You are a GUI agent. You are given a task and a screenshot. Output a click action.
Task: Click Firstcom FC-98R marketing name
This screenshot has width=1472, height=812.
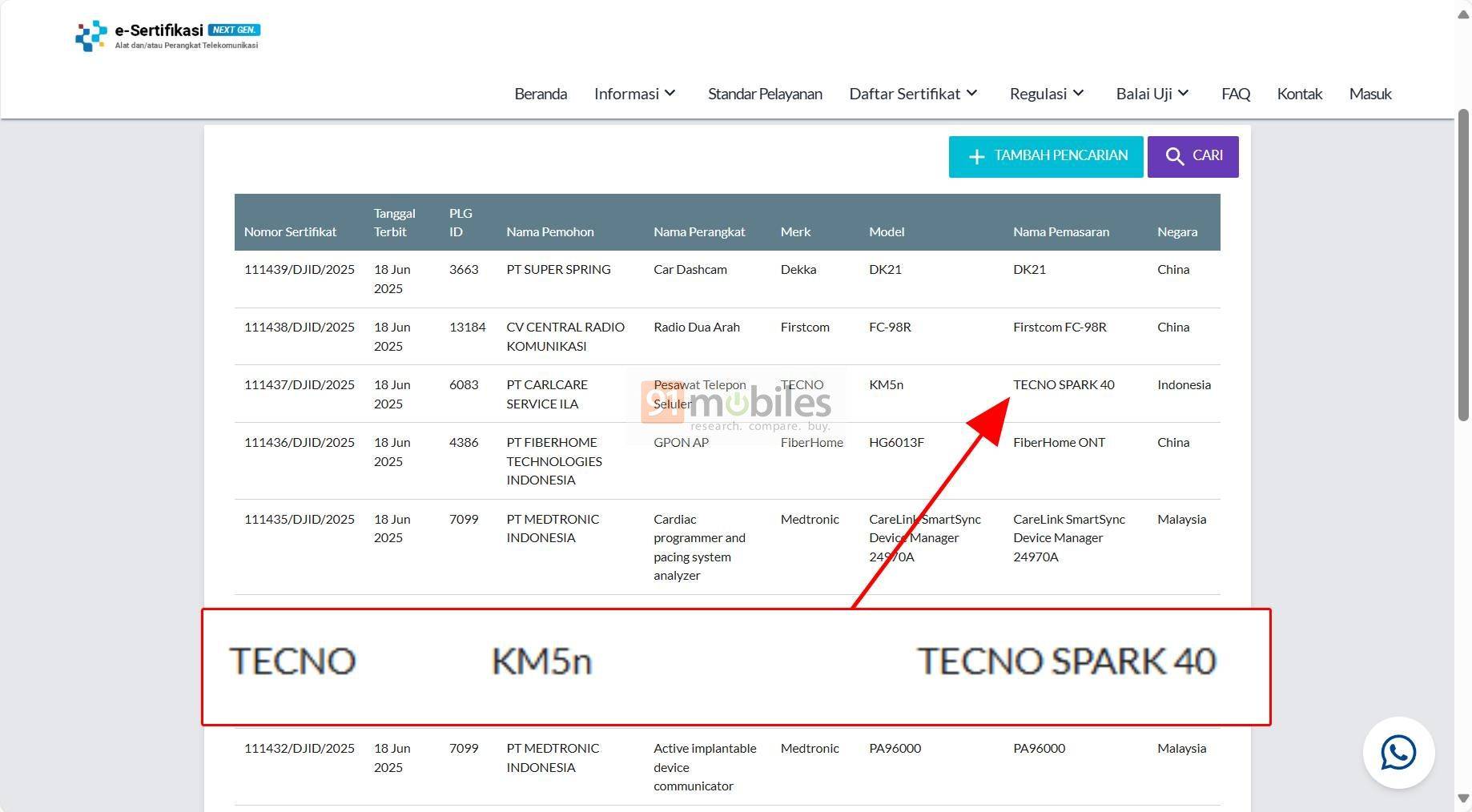pyautogui.click(x=1060, y=328)
